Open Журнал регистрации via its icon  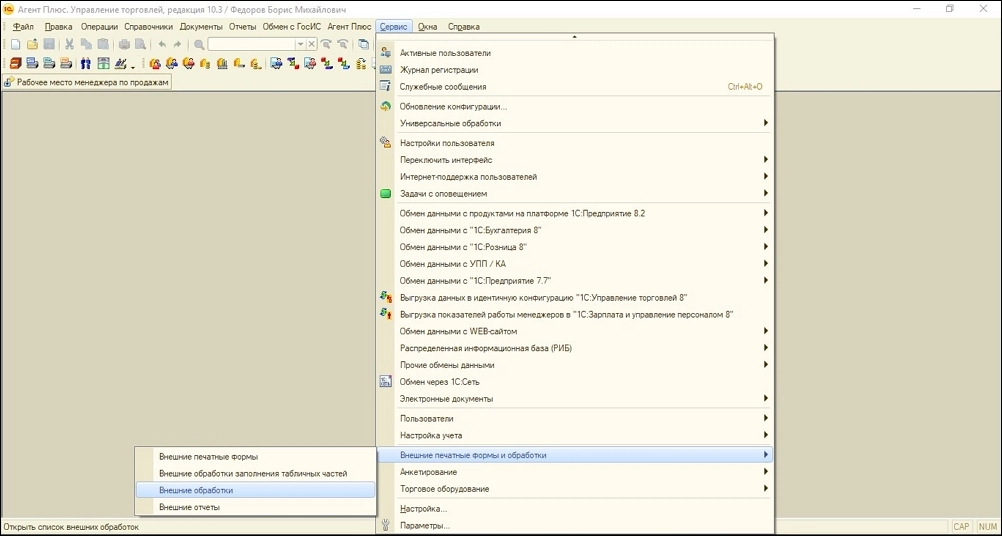coord(385,70)
